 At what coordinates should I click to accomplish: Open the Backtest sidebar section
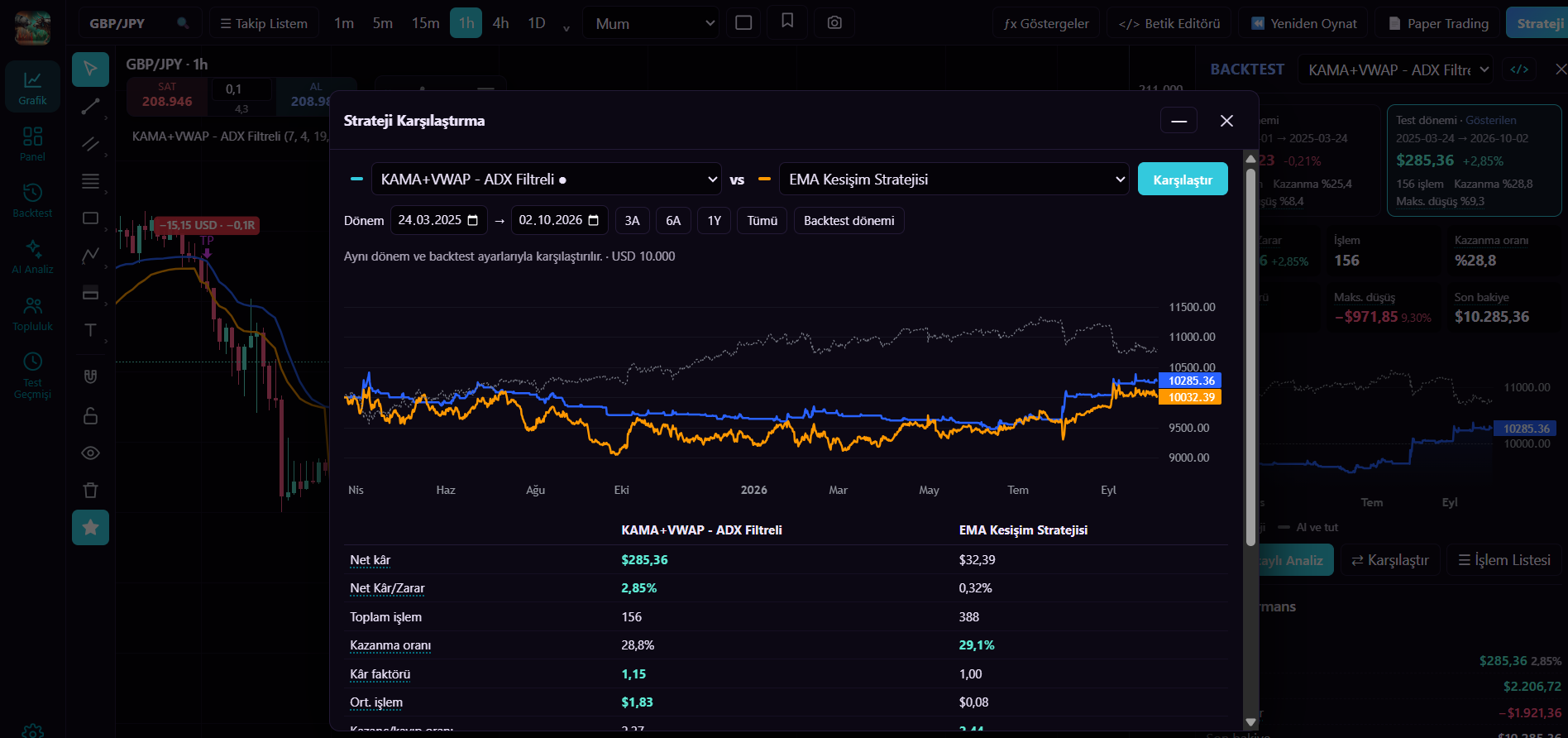pyautogui.click(x=32, y=199)
